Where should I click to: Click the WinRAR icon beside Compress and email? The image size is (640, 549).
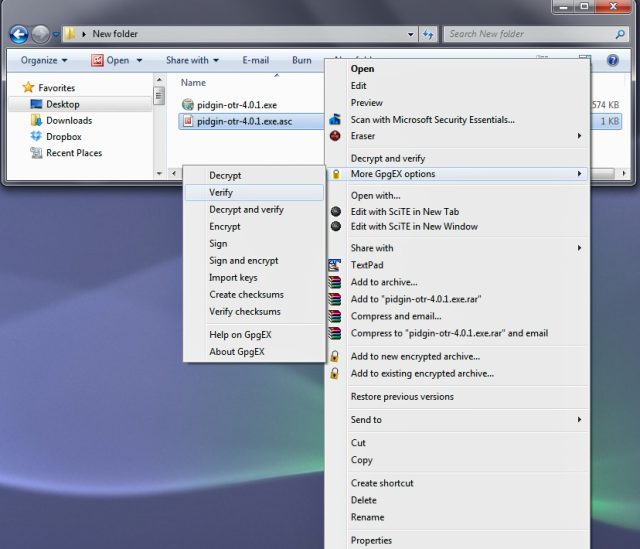[x=334, y=316]
